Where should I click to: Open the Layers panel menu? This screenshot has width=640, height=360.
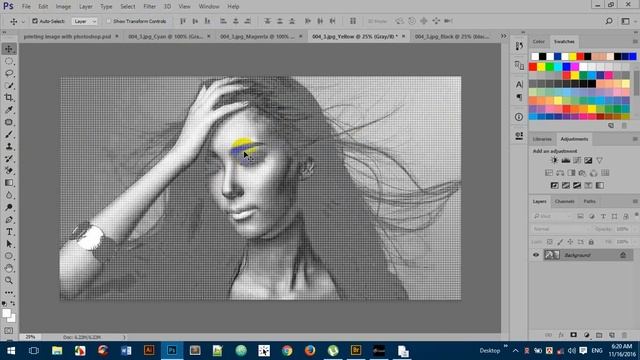pyautogui.click(x=635, y=202)
